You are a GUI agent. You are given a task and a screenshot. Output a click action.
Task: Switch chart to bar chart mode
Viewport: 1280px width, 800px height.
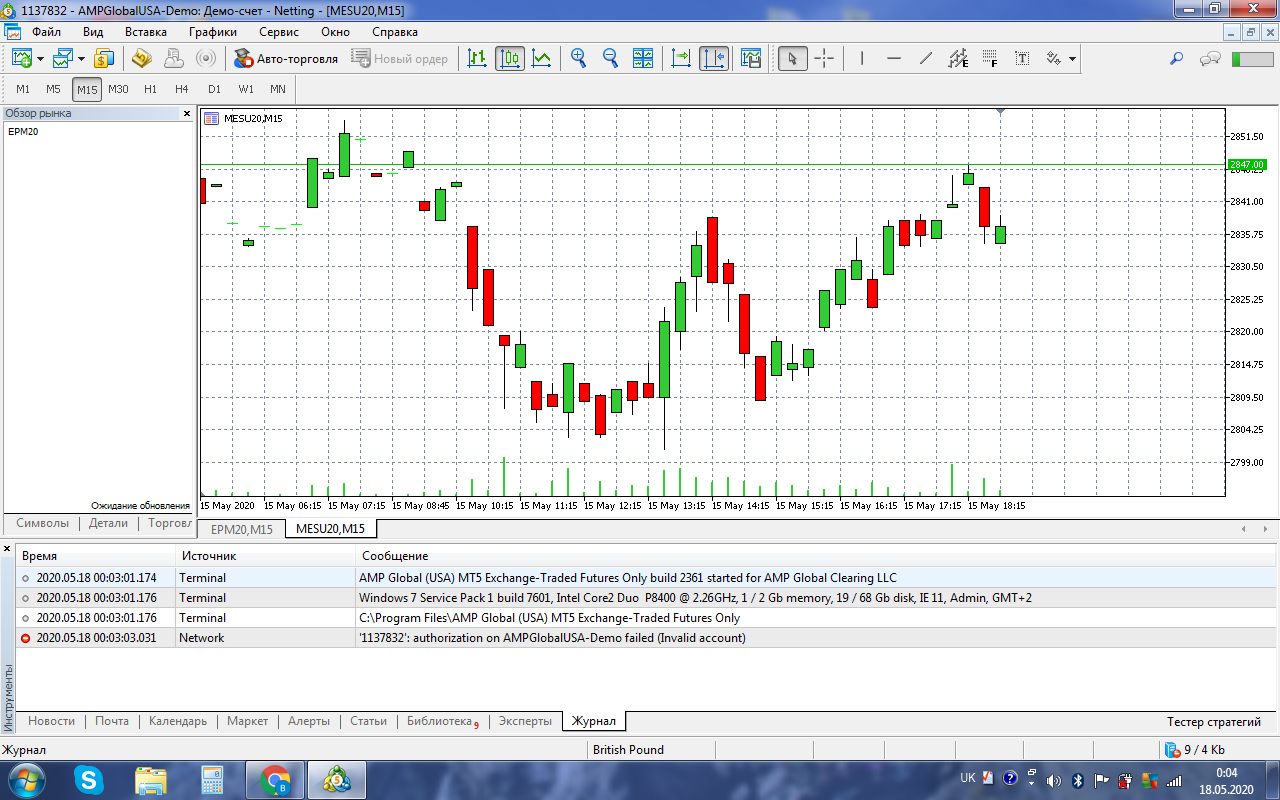point(478,59)
